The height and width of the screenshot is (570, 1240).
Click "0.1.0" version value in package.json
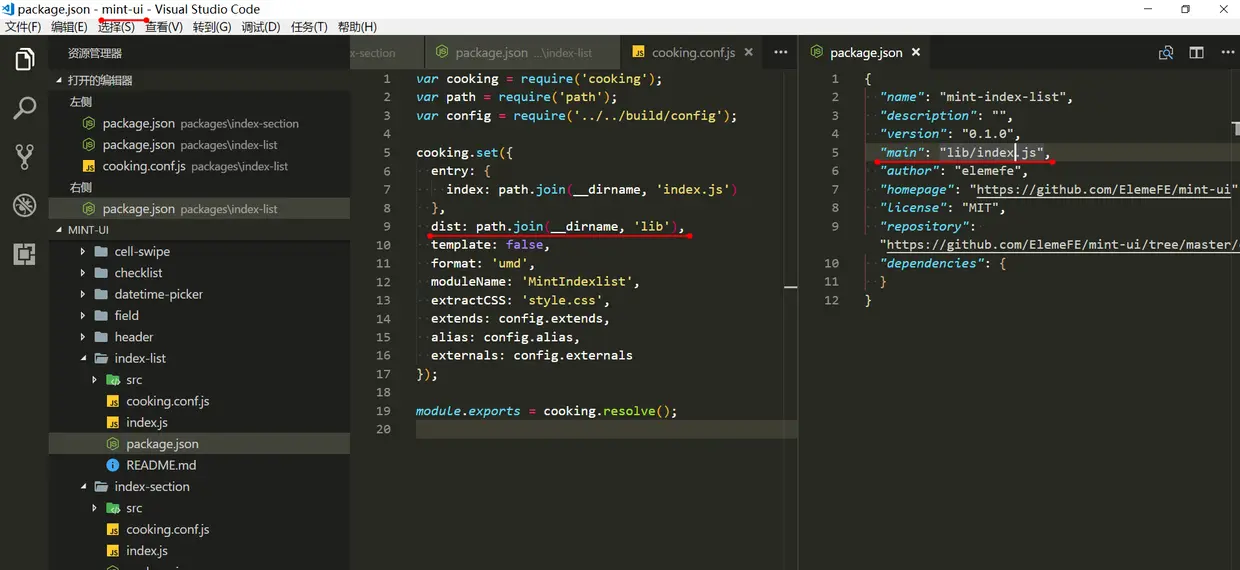click(986, 134)
